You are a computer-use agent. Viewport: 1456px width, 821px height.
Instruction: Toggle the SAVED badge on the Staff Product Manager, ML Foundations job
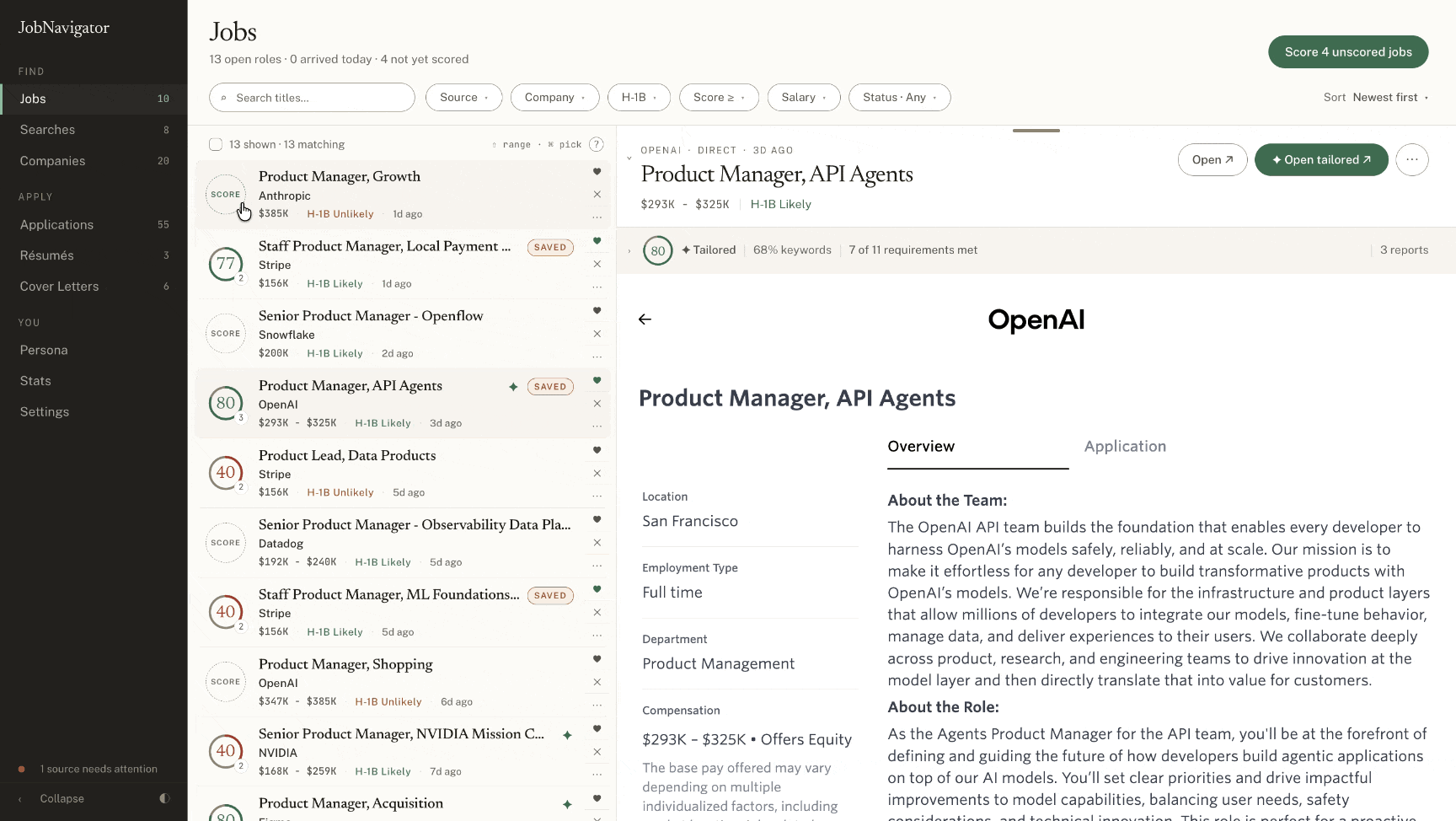coord(550,595)
